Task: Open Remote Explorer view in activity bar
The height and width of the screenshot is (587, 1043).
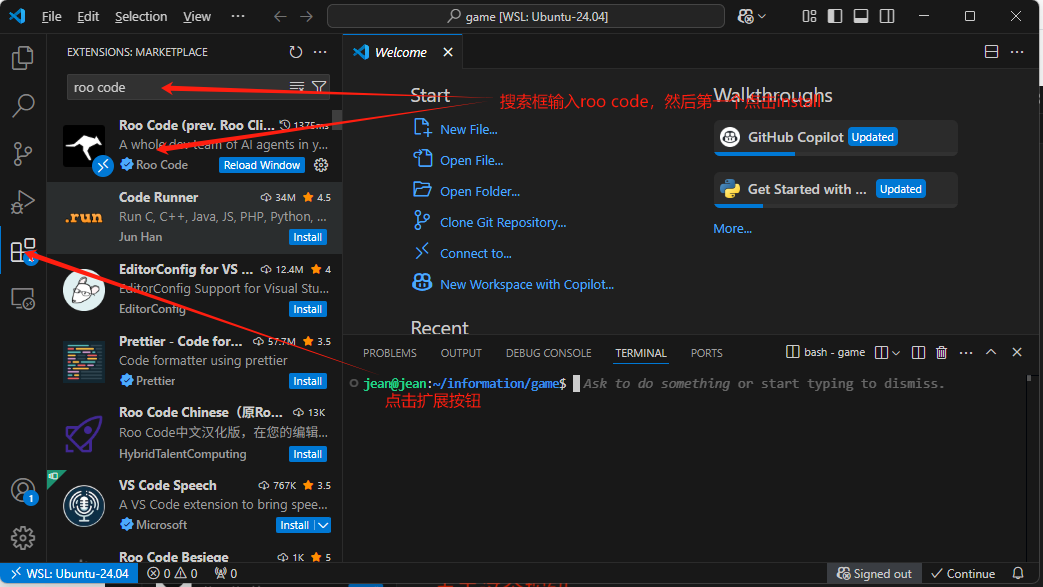Action: point(23,299)
